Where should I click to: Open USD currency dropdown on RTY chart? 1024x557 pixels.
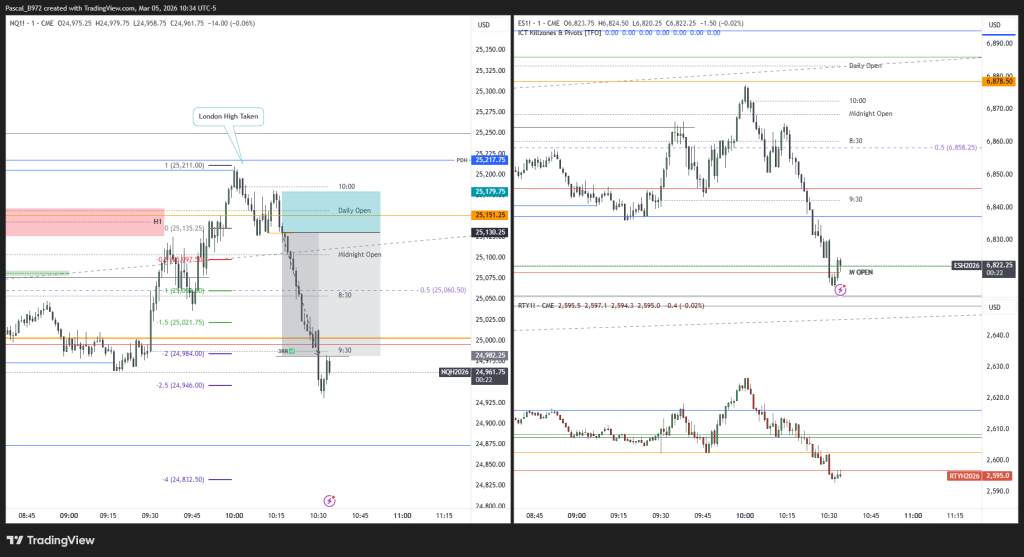click(994, 307)
